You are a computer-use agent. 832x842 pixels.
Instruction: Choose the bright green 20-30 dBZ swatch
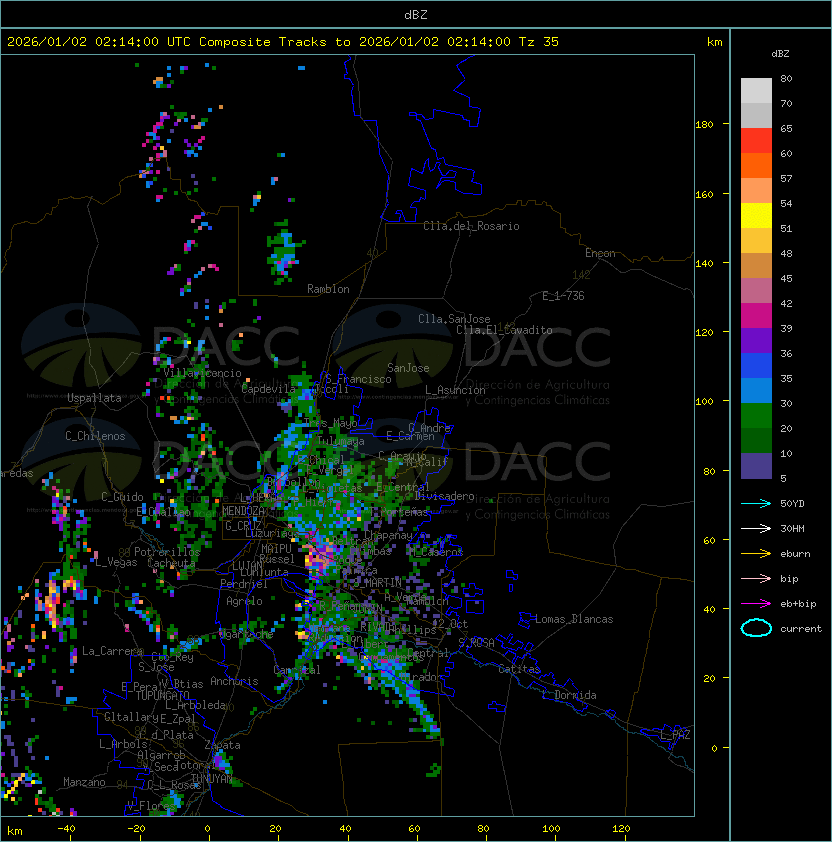tap(756, 416)
